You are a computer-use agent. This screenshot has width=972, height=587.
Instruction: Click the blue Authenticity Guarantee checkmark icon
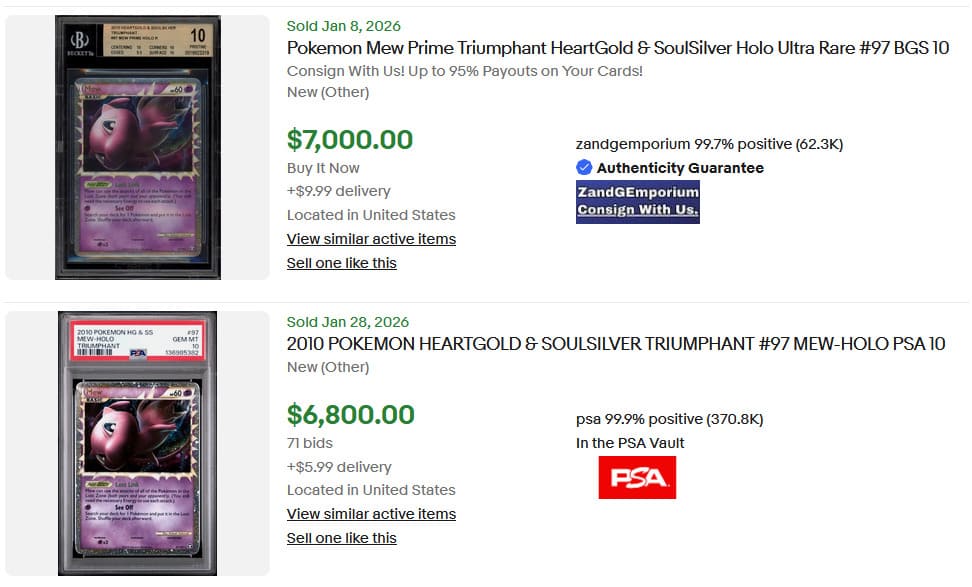[584, 168]
